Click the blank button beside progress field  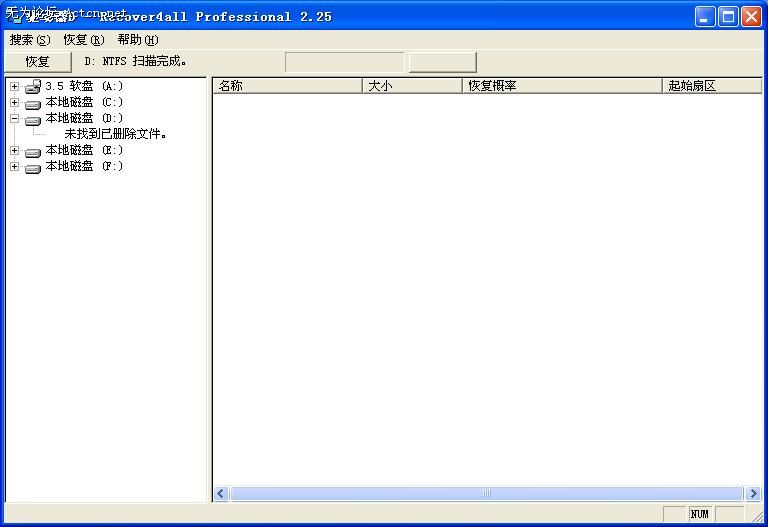[x=442, y=62]
